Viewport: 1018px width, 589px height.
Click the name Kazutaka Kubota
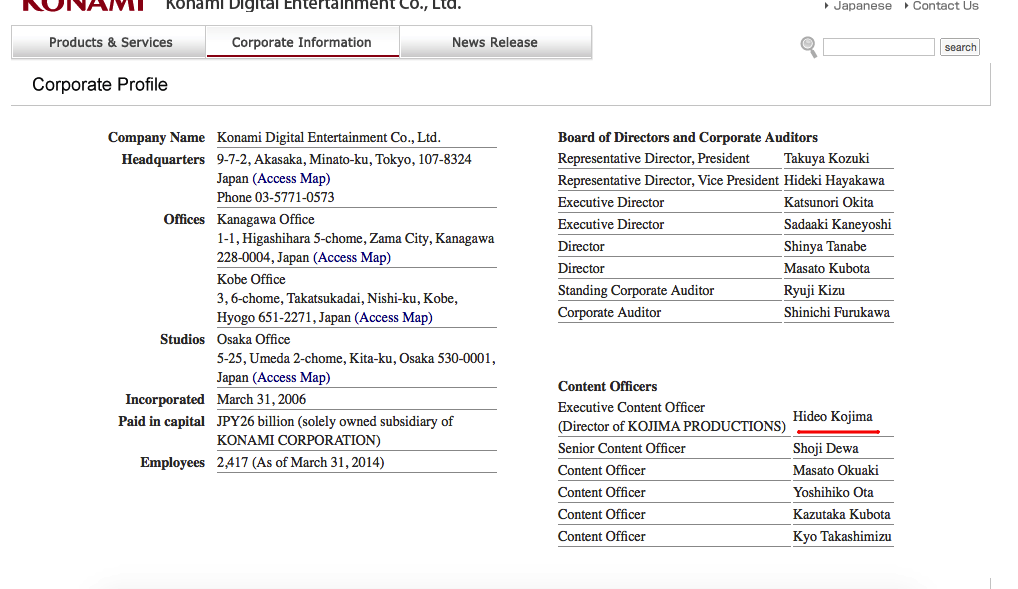(841, 515)
